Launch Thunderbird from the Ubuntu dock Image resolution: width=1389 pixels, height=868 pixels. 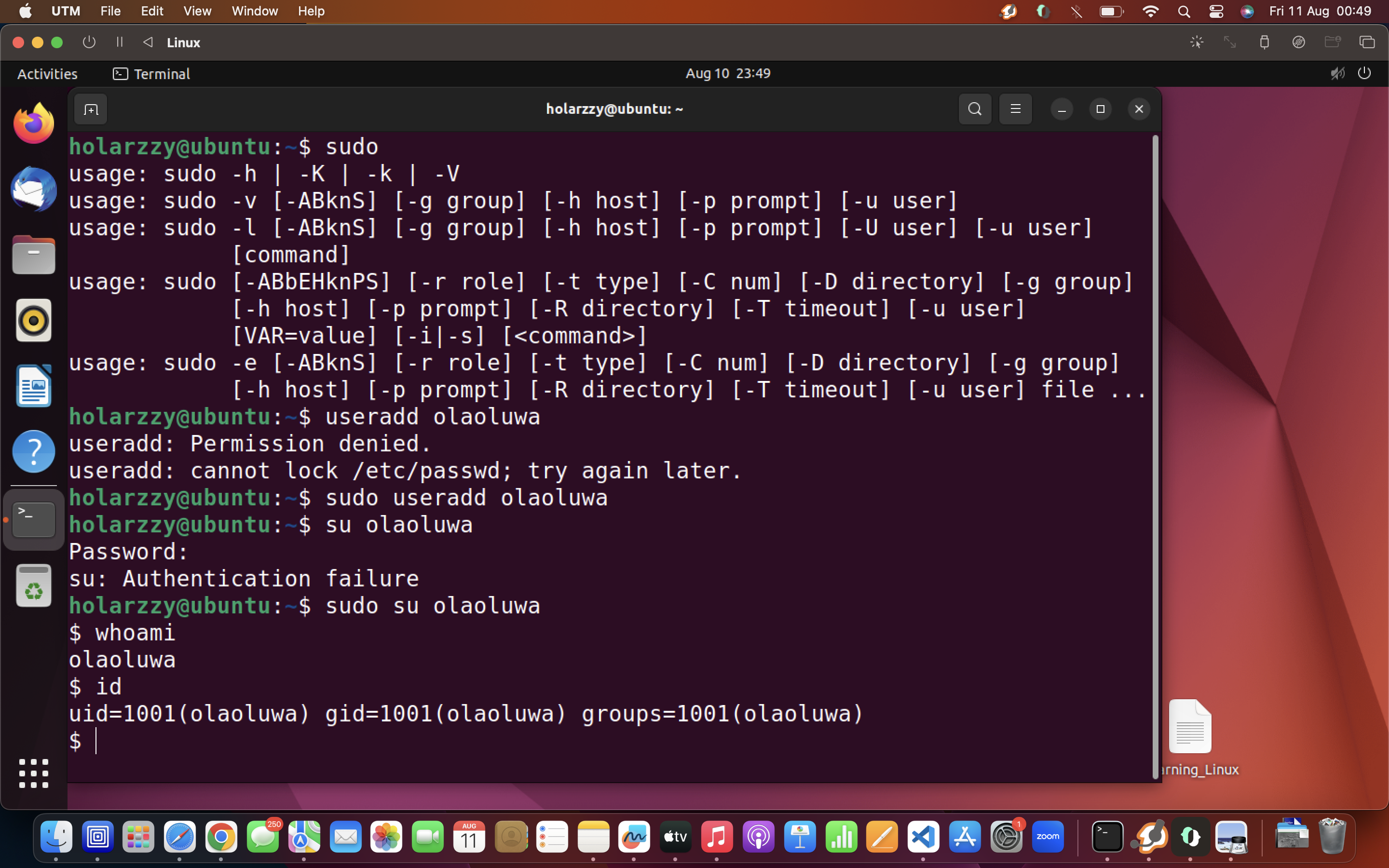pos(33,190)
